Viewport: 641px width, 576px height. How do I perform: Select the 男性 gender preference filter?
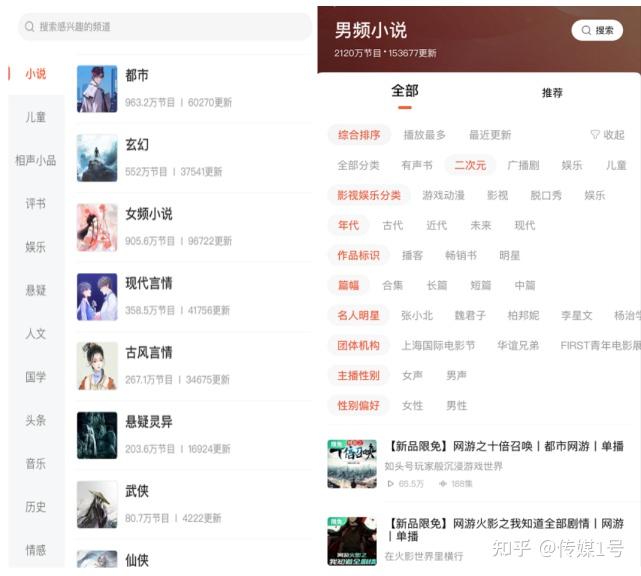coord(456,406)
